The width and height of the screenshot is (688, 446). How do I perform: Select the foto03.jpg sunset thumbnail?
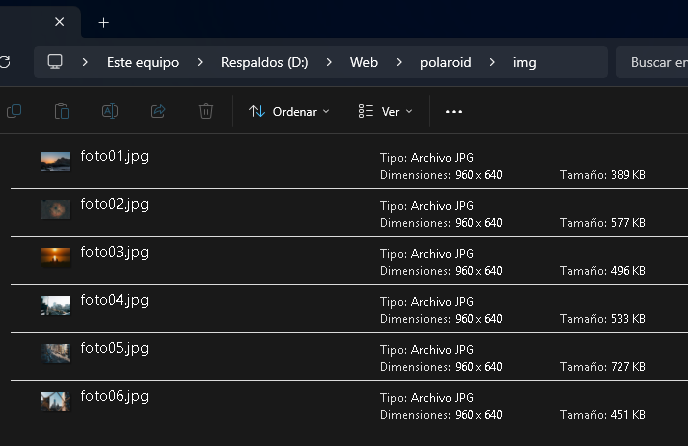[55, 257]
